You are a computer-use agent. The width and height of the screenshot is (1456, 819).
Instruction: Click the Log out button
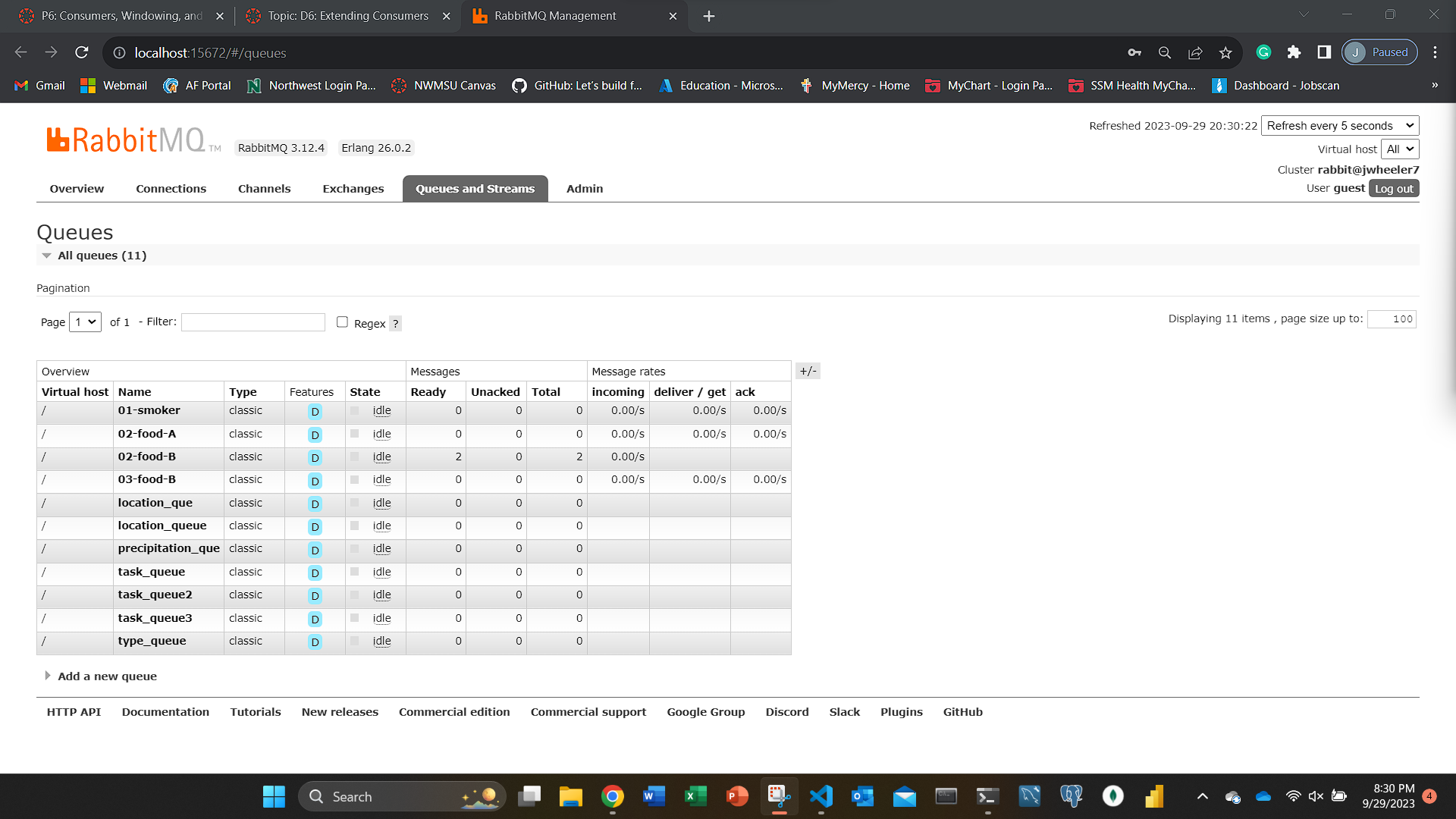tap(1393, 189)
